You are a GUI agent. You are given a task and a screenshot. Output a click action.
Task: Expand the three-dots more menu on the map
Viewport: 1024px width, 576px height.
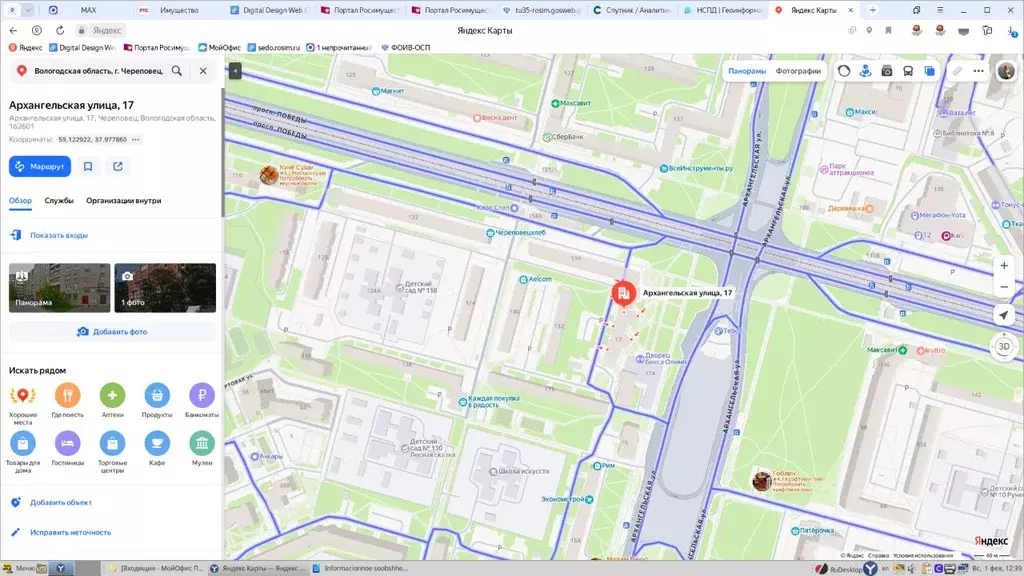(x=978, y=71)
